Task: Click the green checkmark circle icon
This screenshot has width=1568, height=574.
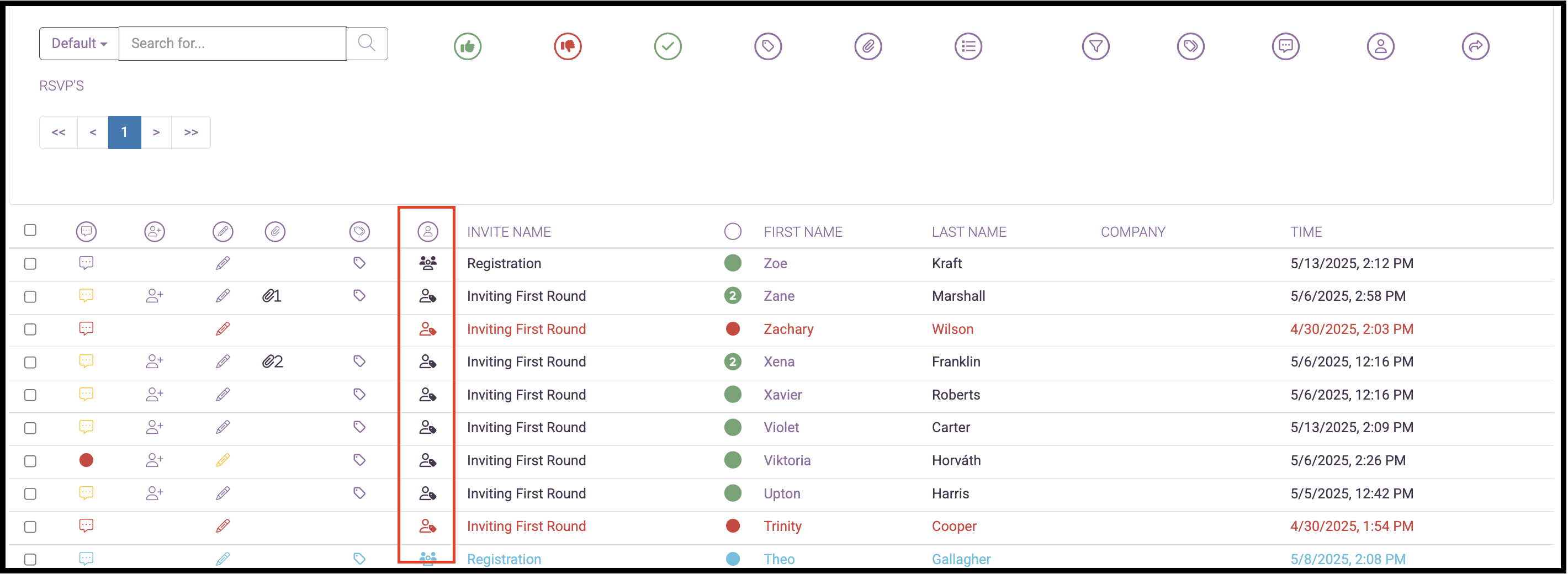Action: click(668, 46)
